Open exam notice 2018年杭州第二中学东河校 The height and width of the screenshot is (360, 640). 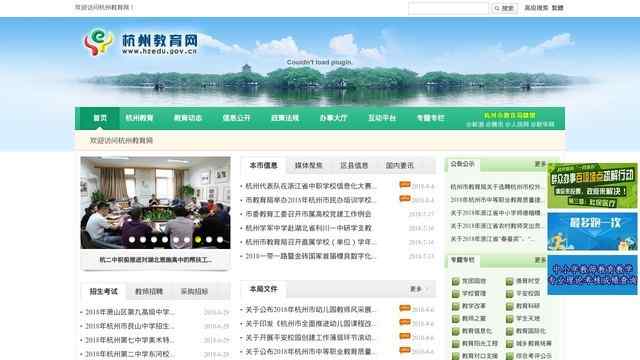pyautogui.click(x=130, y=354)
